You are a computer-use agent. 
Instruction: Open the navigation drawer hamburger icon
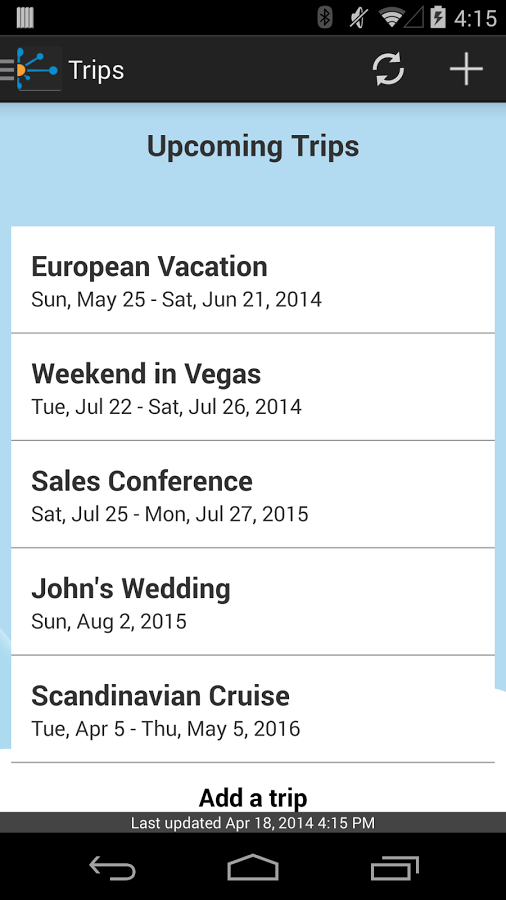(x=7, y=69)
